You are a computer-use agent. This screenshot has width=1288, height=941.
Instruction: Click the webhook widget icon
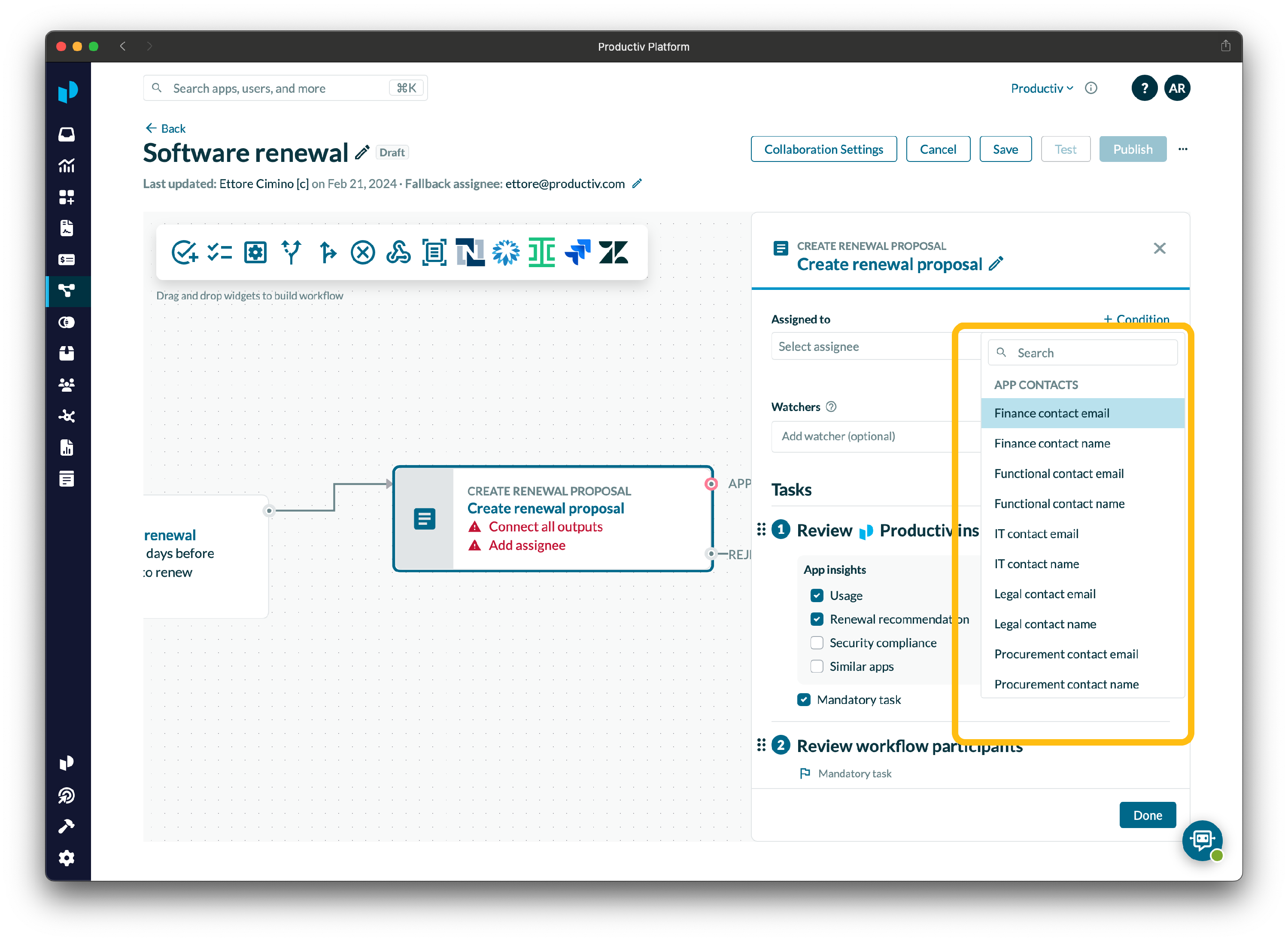coord(398,253)
